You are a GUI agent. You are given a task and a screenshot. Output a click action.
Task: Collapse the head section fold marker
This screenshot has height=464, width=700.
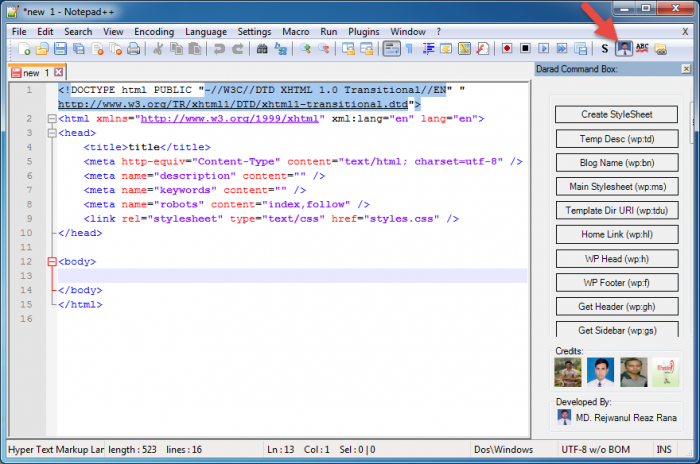[52, 132]
